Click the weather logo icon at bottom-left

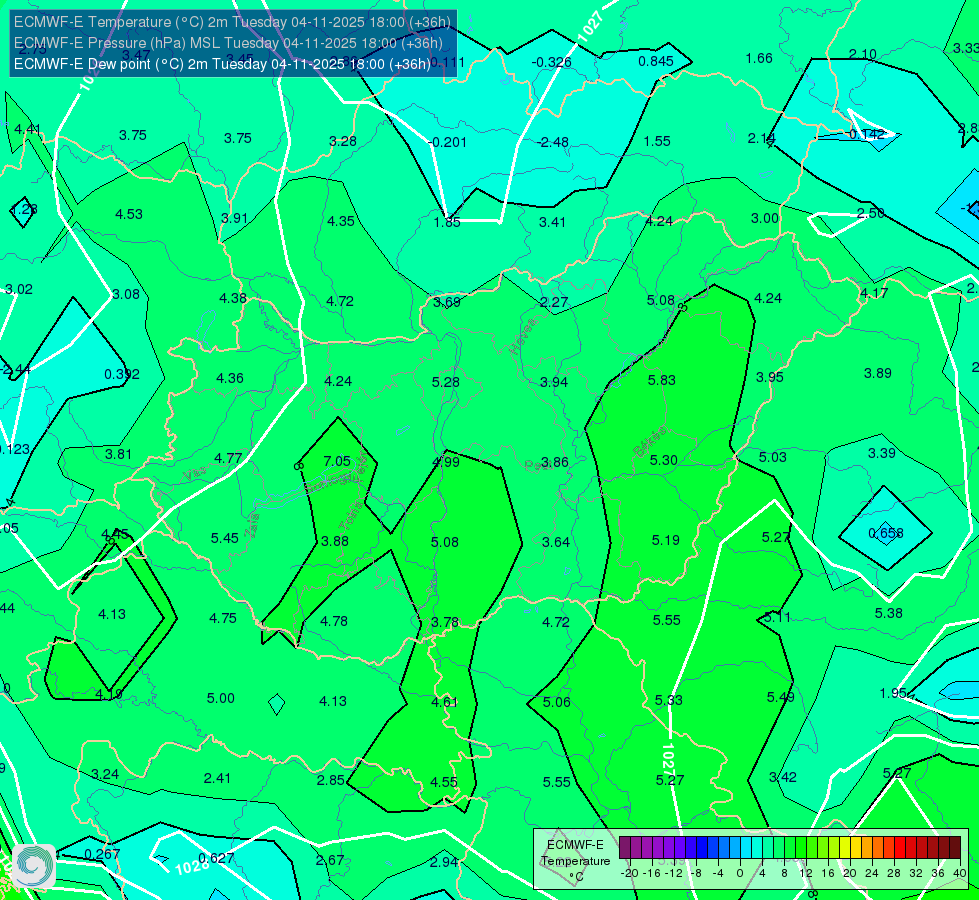[x=34, y=866]
